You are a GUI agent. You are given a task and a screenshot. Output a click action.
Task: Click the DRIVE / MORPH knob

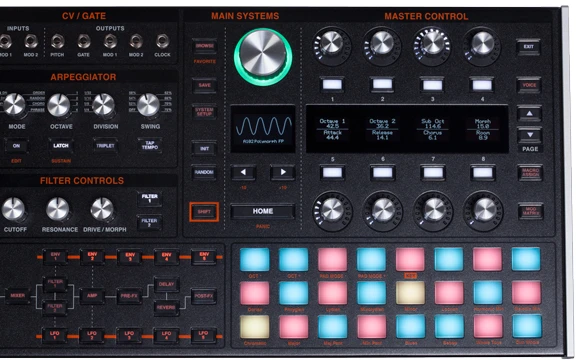(102, 209)
